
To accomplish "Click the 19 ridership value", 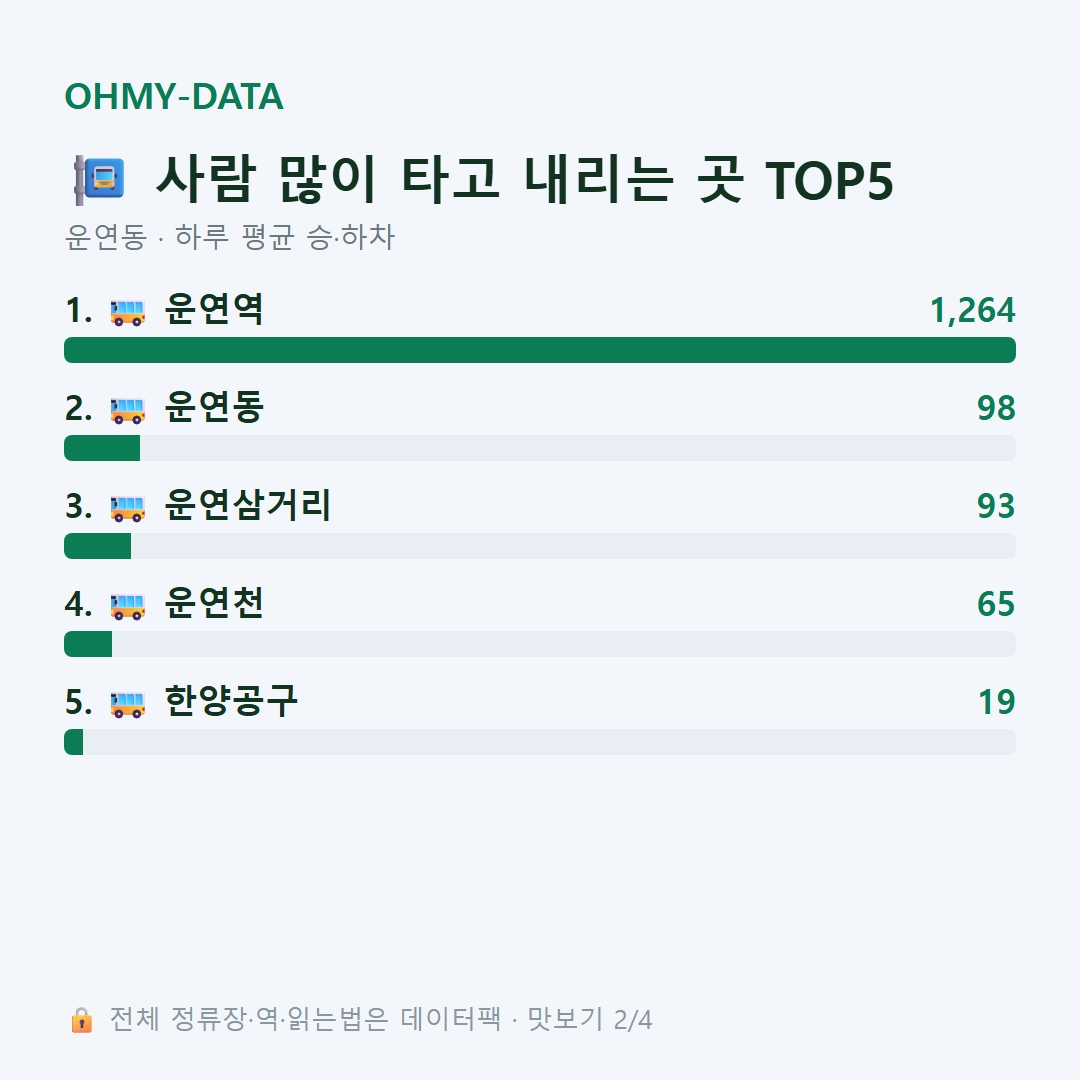I will [x=997, y=703].
